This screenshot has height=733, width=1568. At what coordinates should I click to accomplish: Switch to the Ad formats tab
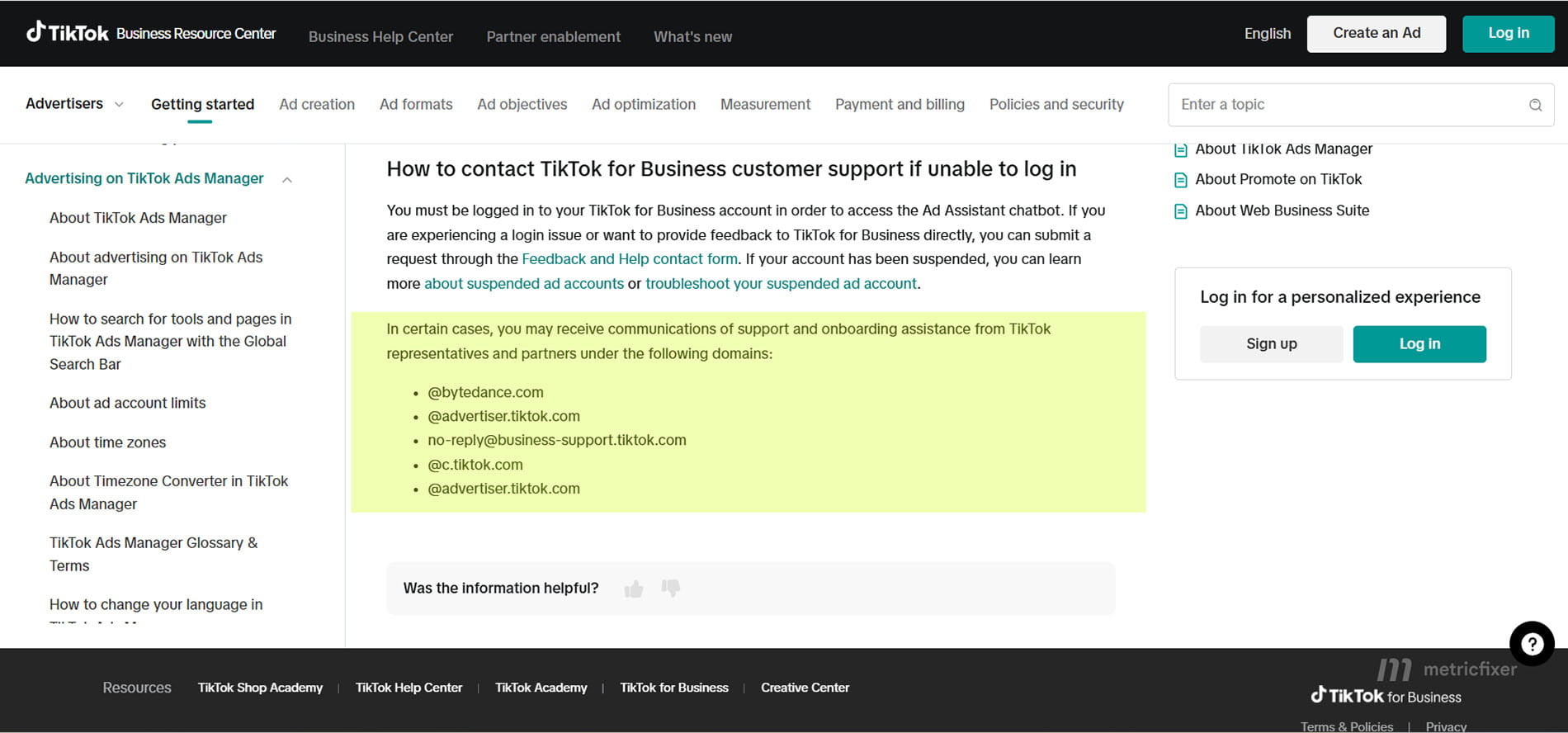click(x=416, y=105)
